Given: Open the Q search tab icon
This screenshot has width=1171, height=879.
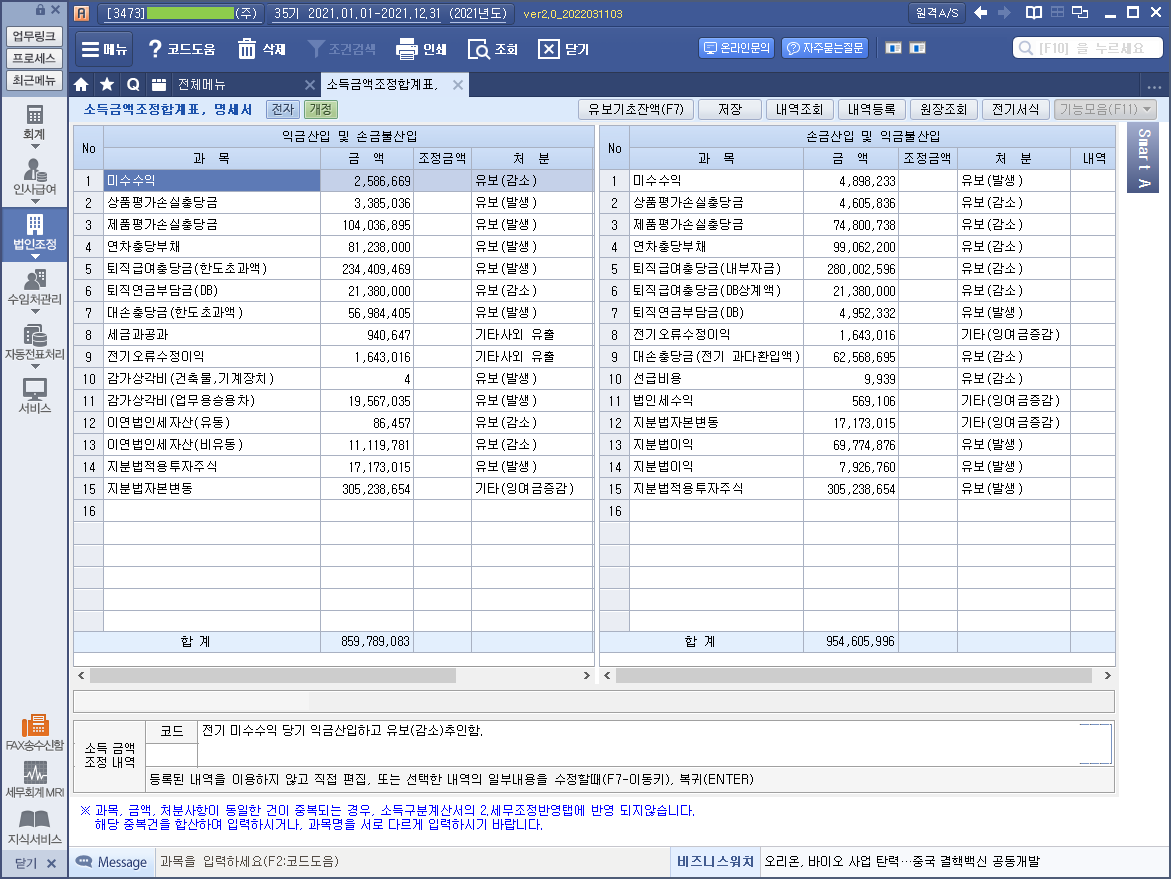Looking at the screenshot, I should click(x=133, y=84).
